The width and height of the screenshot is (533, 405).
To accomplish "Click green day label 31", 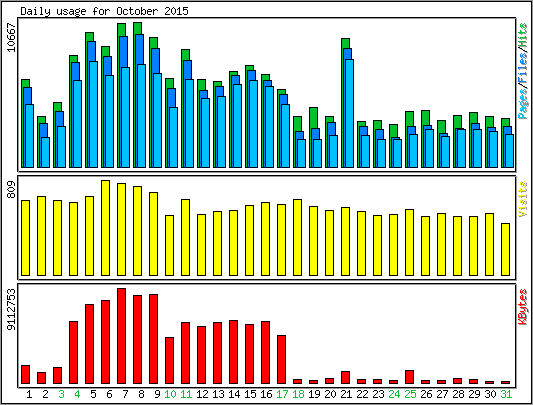I will coord(506,394).
